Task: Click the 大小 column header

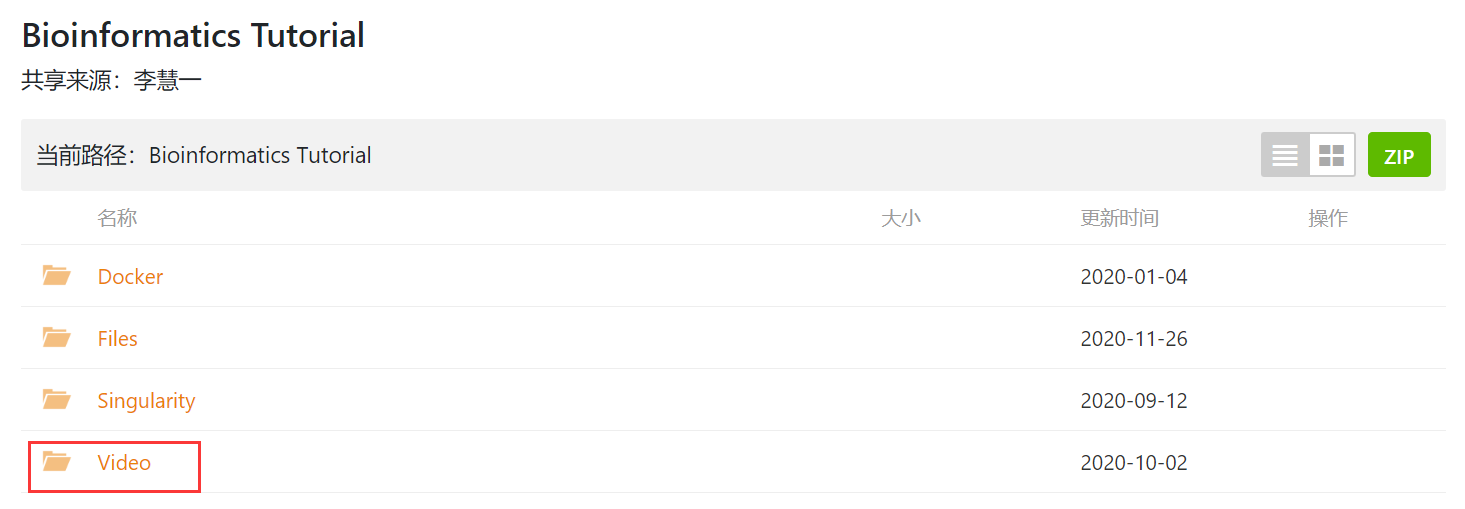Action: click(x=900, y=218)
